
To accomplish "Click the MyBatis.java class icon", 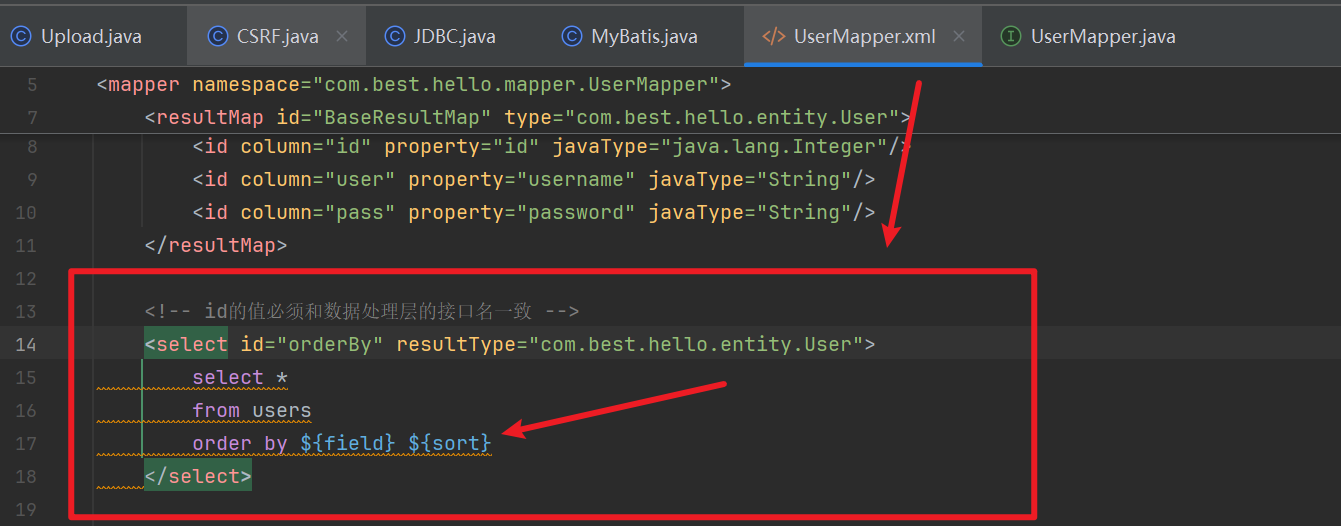I will (572, 37).
